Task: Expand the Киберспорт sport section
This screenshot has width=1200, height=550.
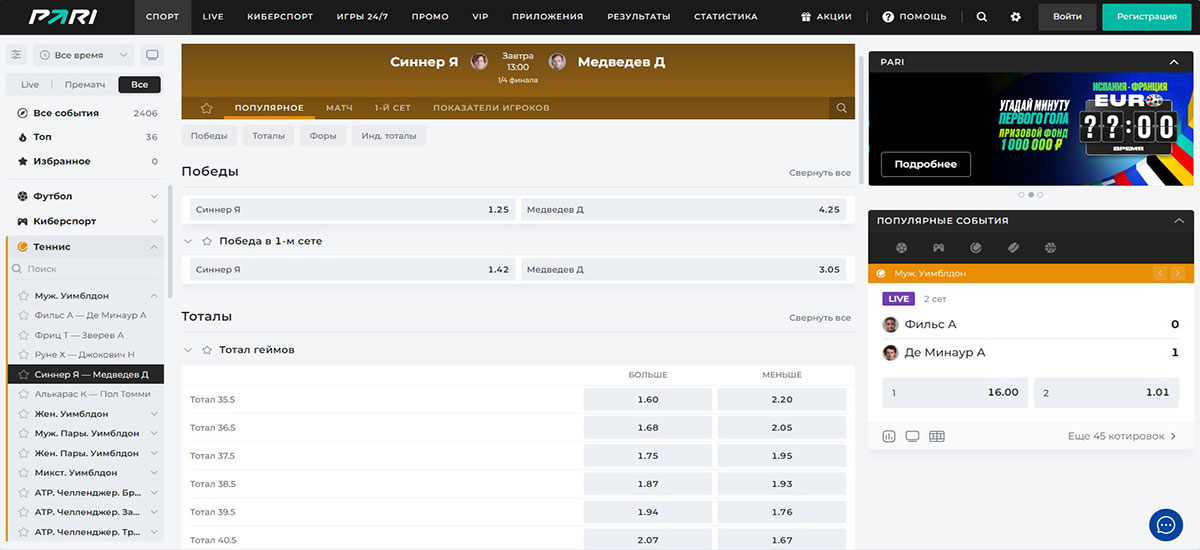Action: tap(154, 221)
